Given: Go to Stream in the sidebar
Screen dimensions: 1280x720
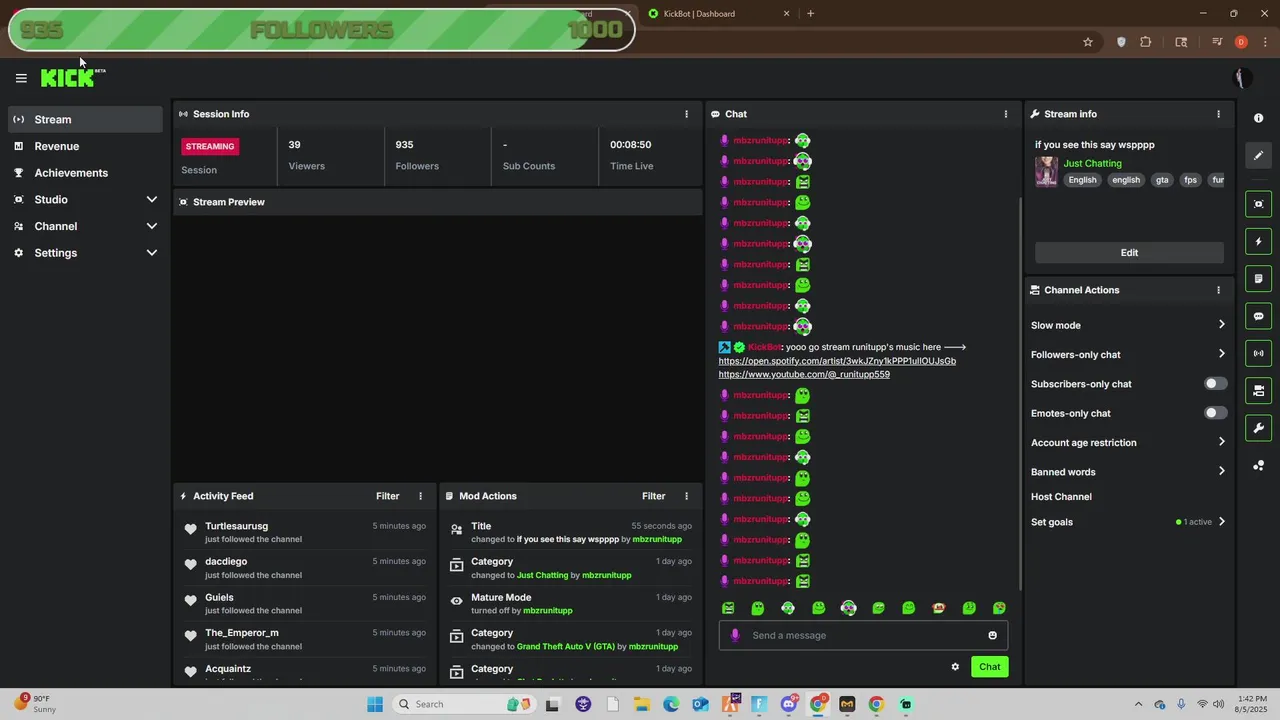Looking at the screenshot, I should click(85, 119).
